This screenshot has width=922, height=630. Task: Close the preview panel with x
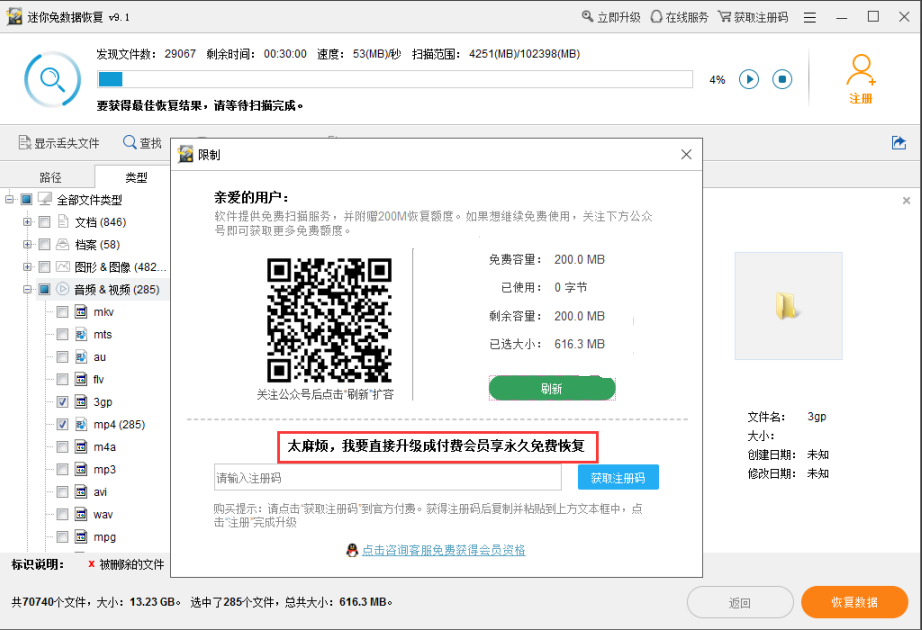(x=906, y=201)
